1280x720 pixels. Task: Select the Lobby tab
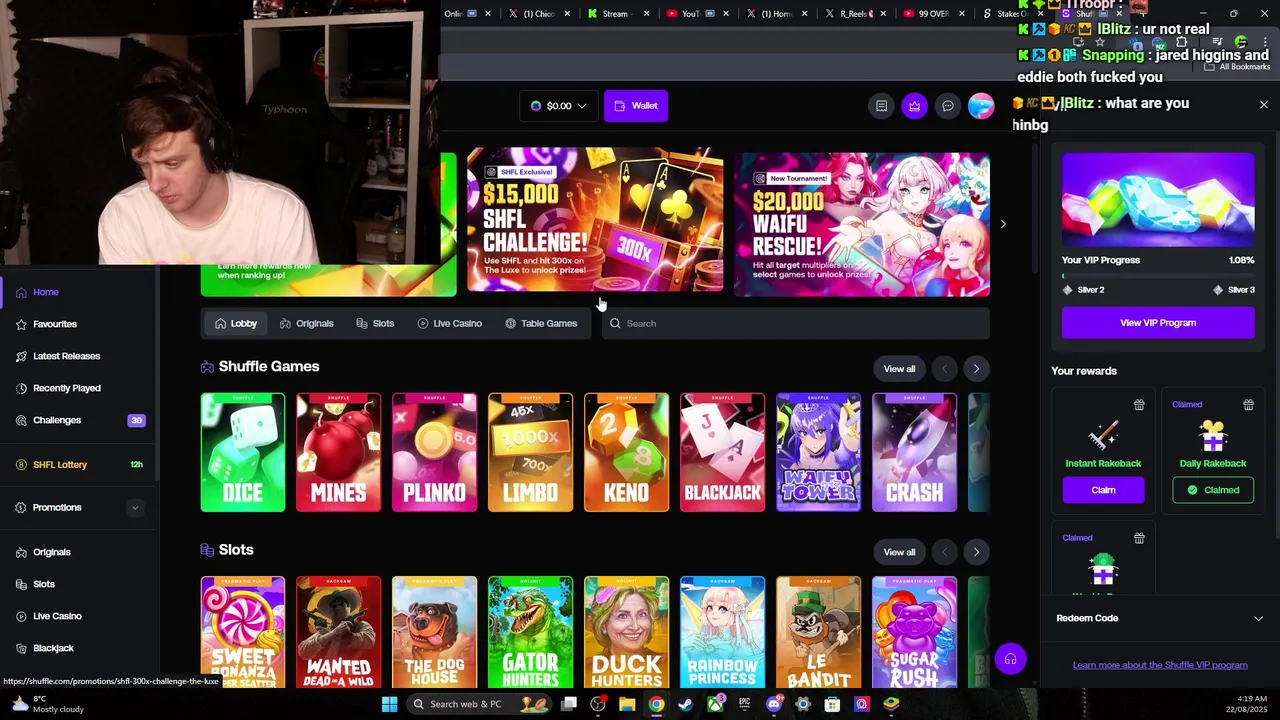click(x=236, y=323)
